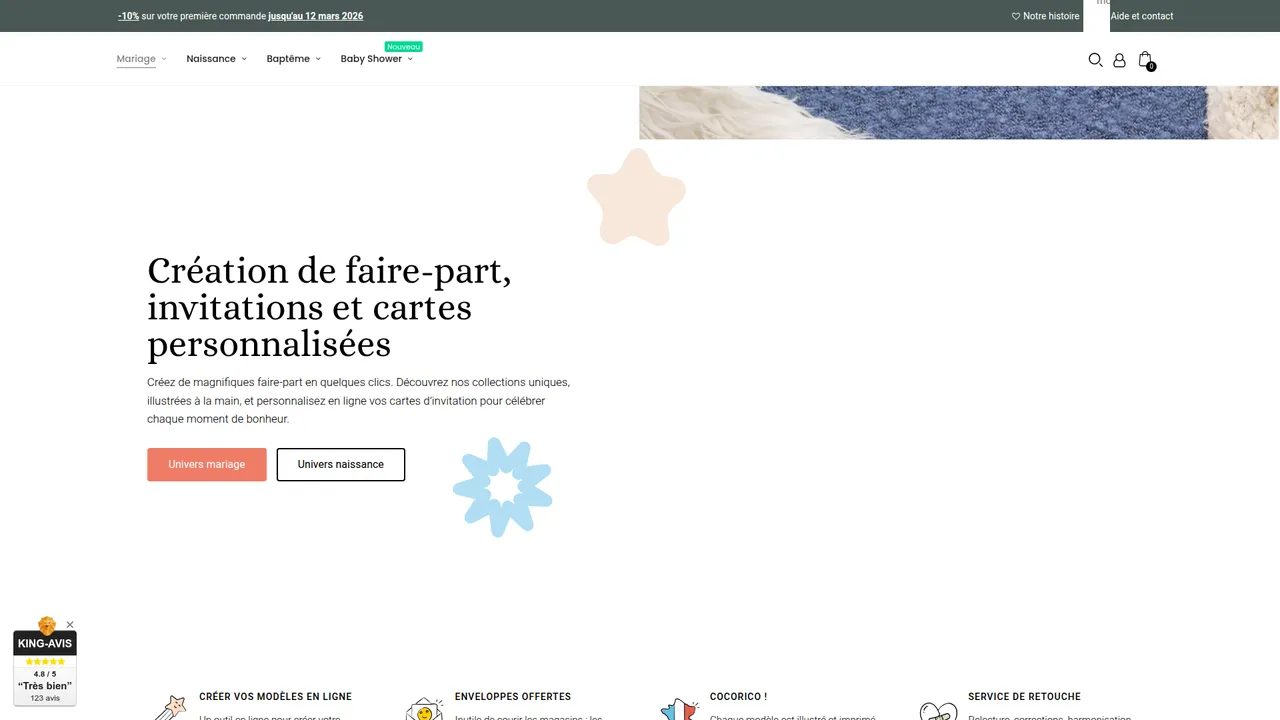
Task: Click the heart bandage retouch service icon
Action: [938, 709]
